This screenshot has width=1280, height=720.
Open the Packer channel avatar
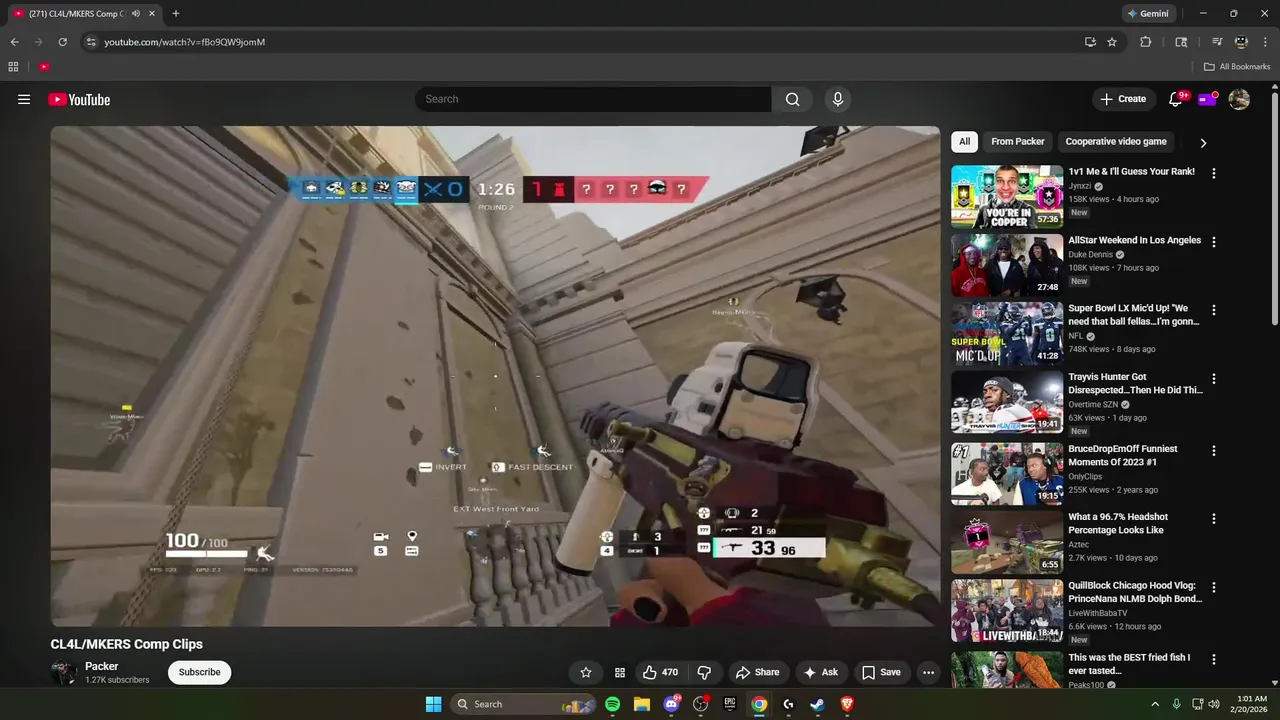[x=64, y=672]
